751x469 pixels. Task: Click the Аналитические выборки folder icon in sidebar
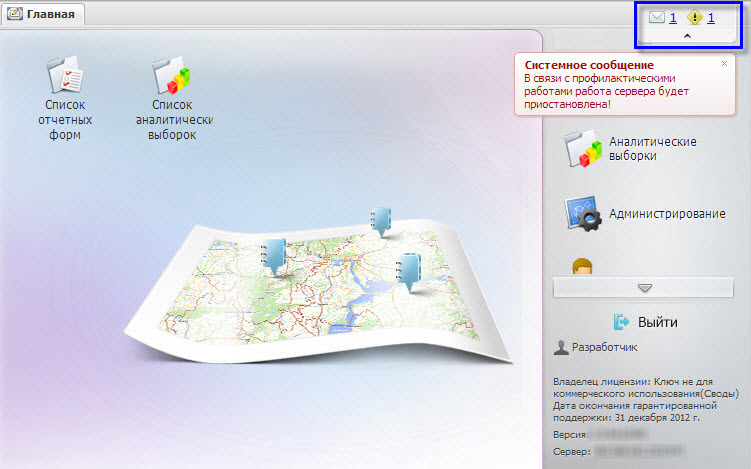pyautogui.click(x=582, y=149)
